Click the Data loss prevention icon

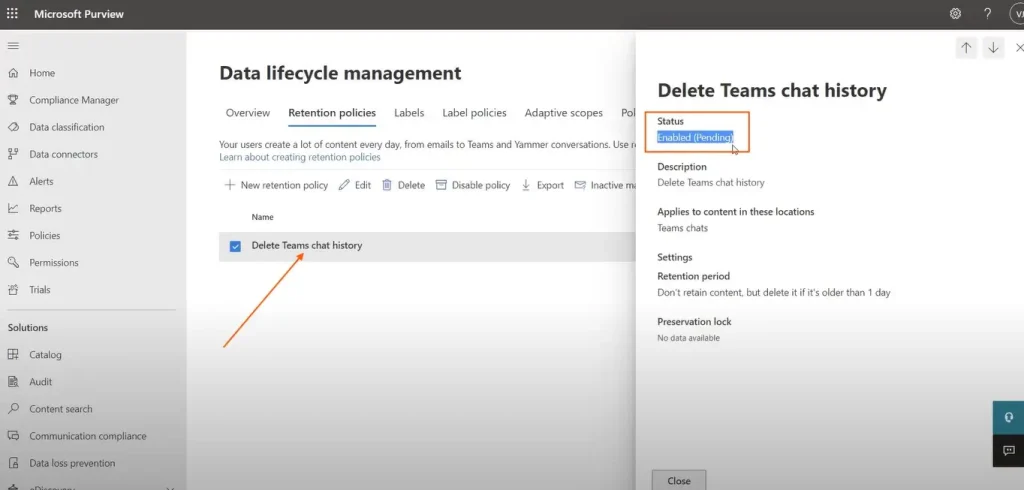pos(13,463)
